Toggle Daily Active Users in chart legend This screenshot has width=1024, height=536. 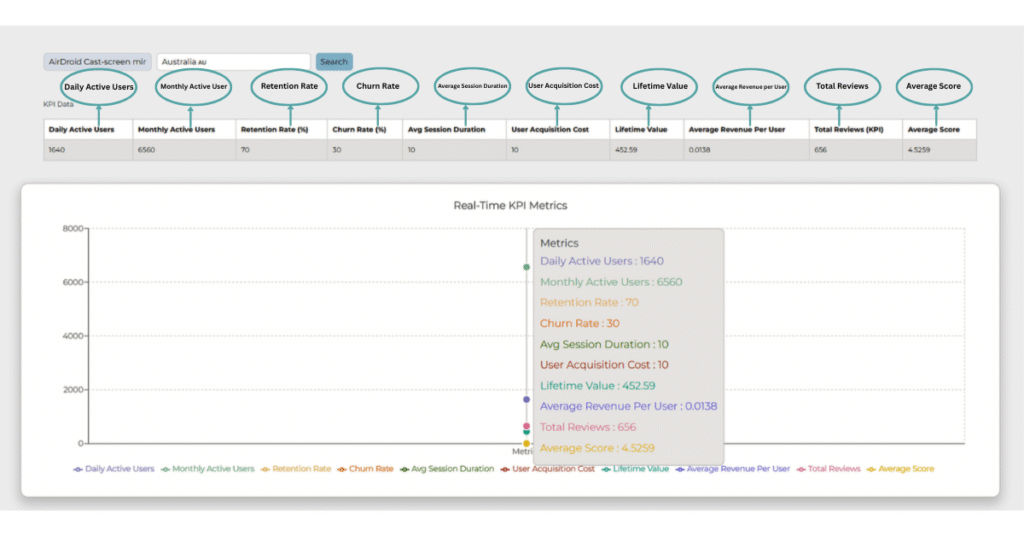click(x=114, y=468)
